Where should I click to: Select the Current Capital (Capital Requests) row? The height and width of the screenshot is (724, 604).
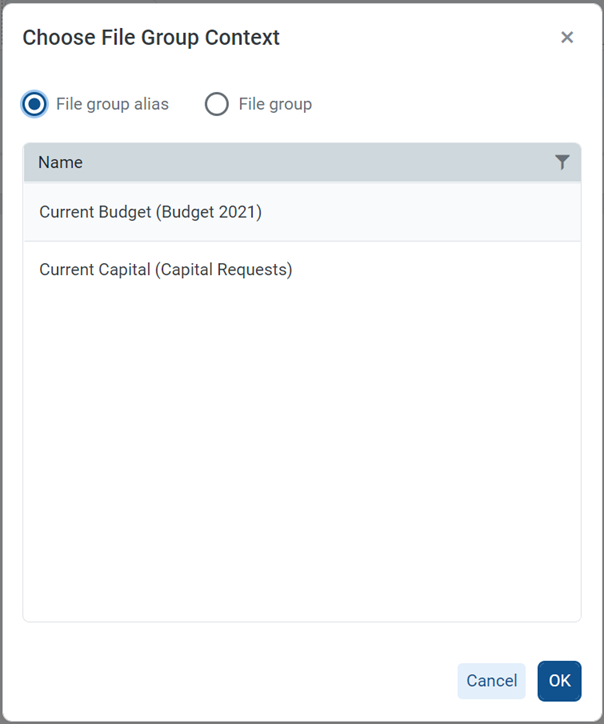tap(165, 270)
